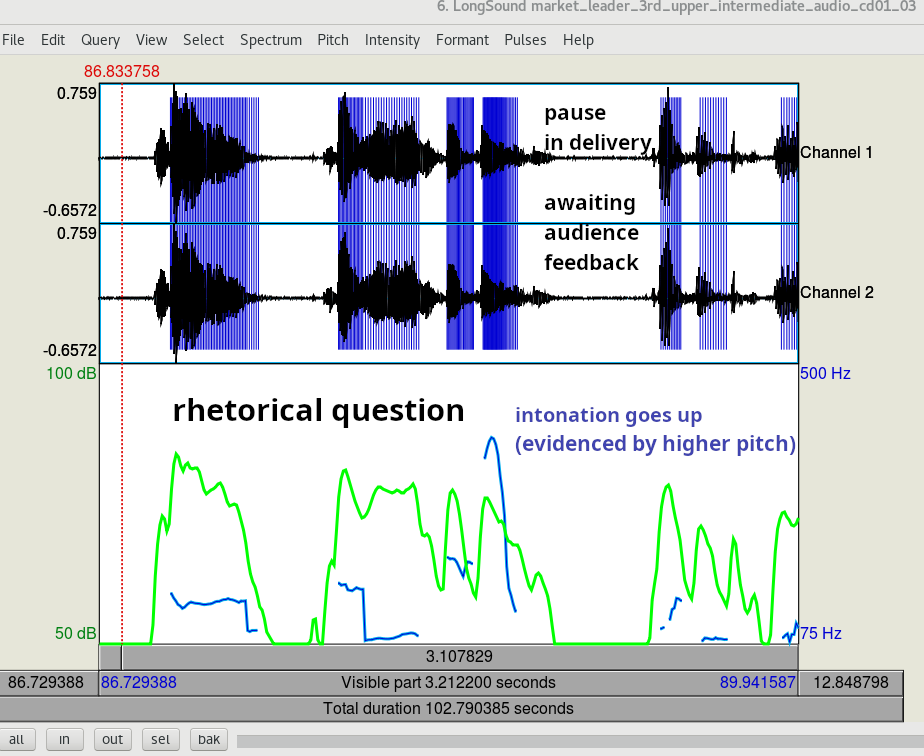The image size is (924, 756).
Task: Open the Pitch menu
Action: click(333, 40)
